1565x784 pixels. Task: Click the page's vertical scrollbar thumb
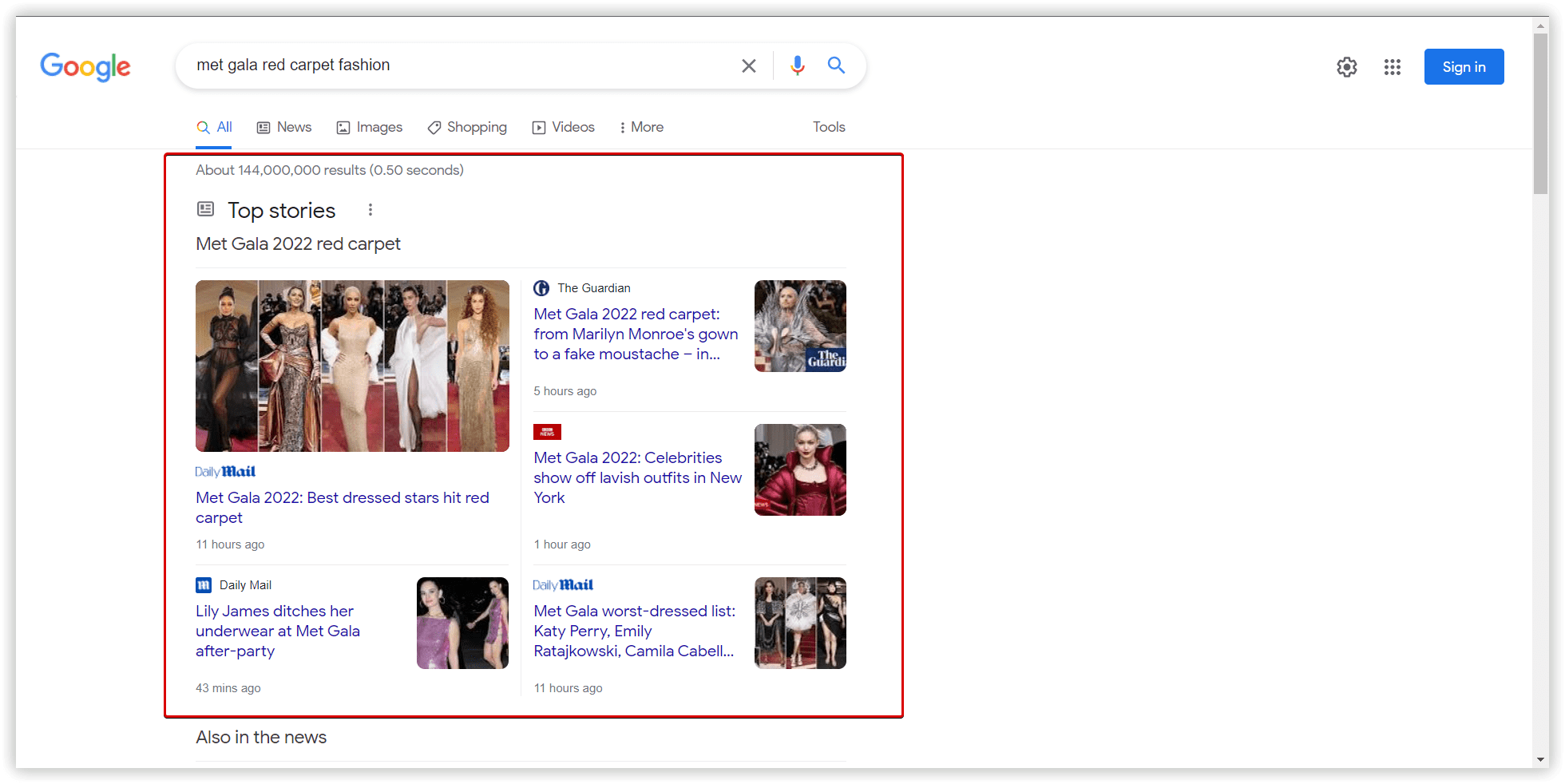1541,114
